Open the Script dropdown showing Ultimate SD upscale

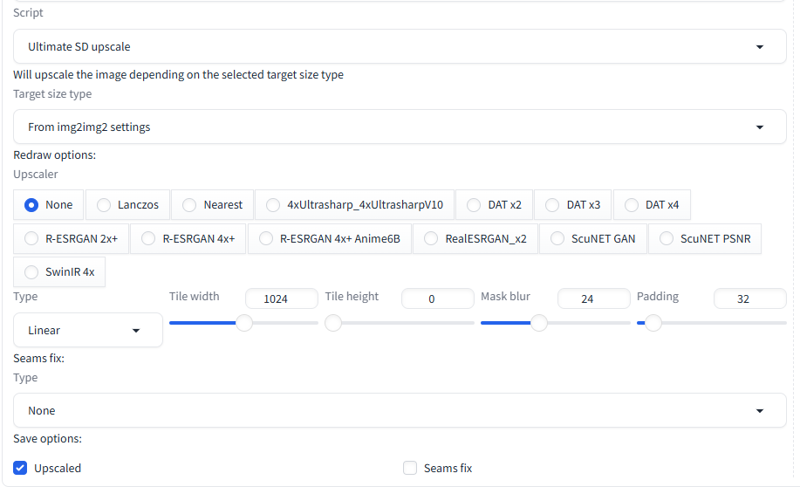pyautogui.click(x=399, y=46)
